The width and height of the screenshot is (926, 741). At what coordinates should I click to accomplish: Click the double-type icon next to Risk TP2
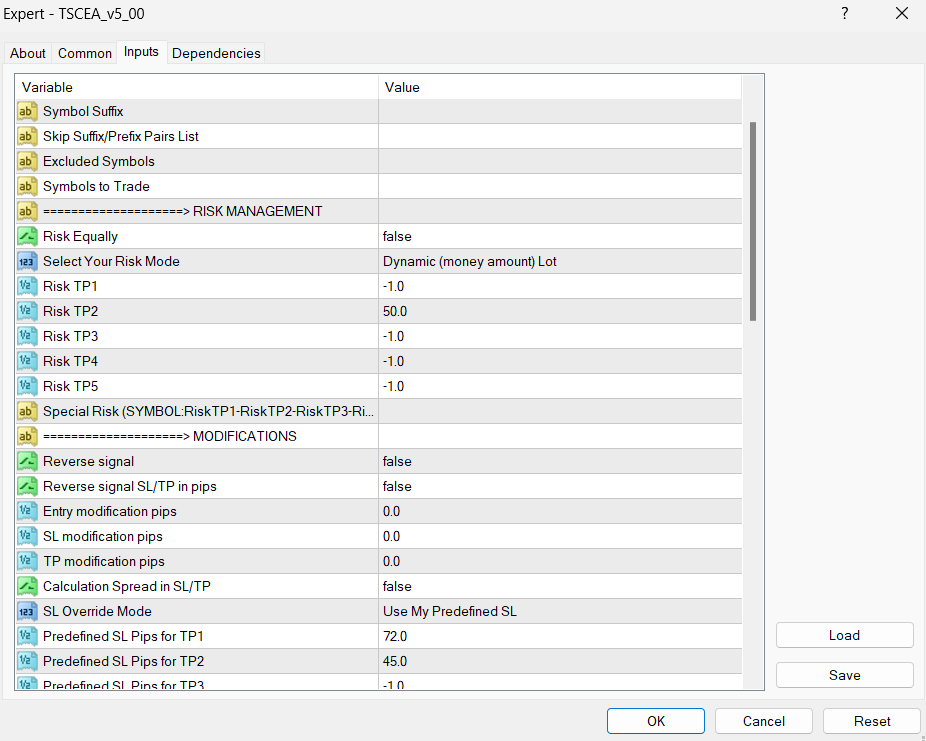[x=28, y=311]
